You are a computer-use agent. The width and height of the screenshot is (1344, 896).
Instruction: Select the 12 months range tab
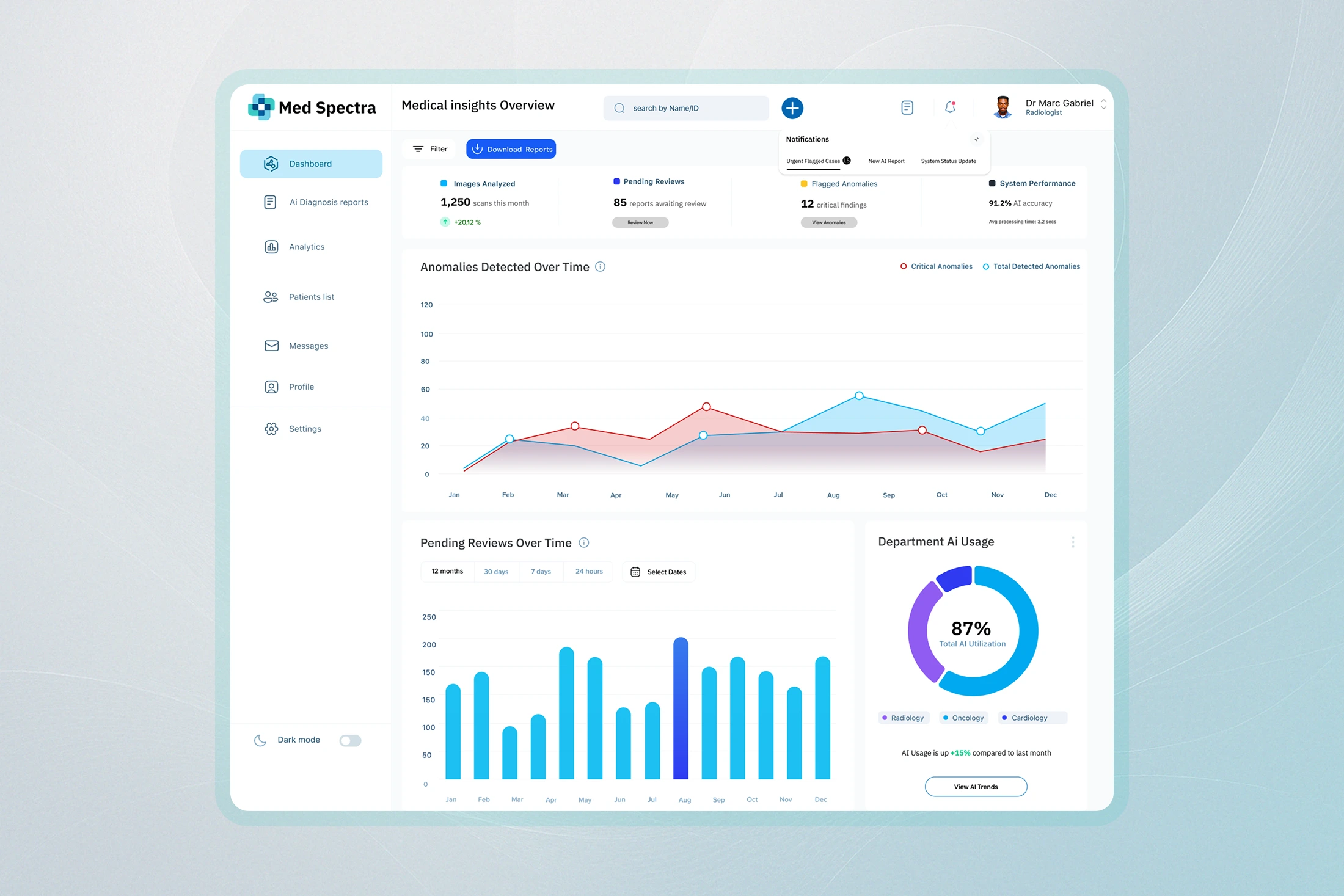(x=447, y=572)
